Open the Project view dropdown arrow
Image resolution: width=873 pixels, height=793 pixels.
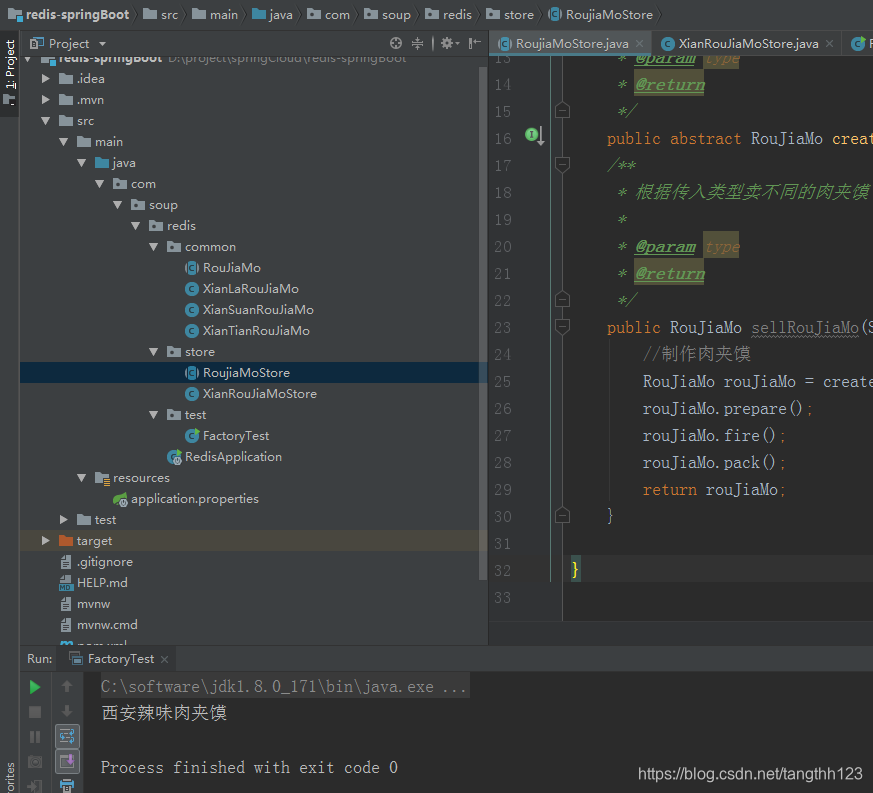coord(102,43)
